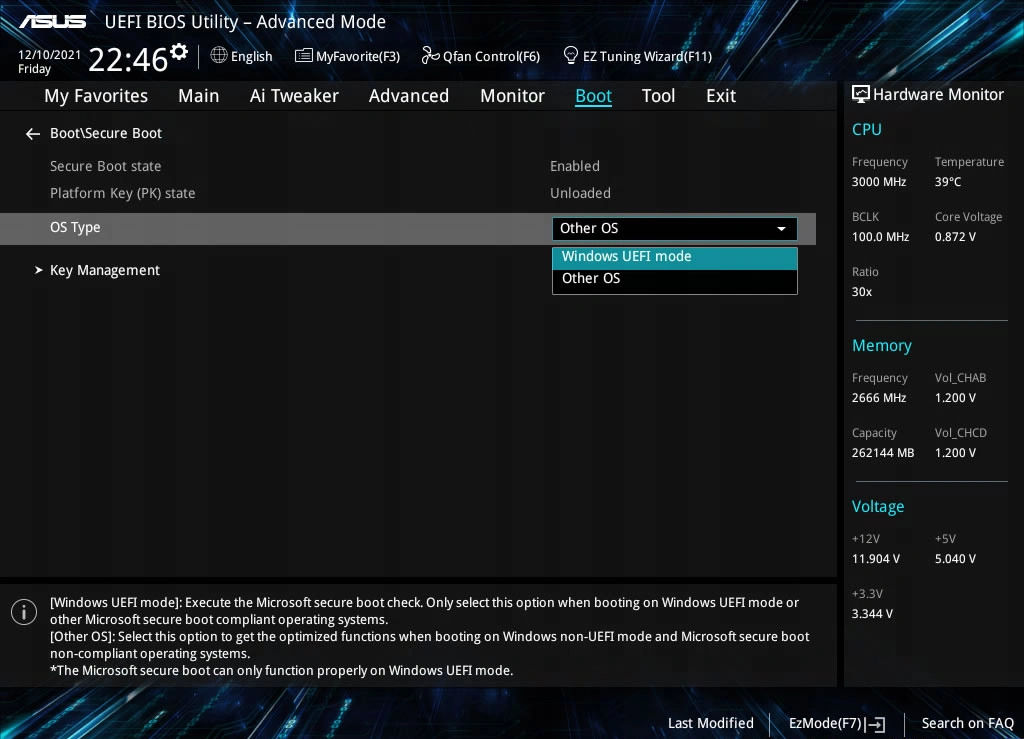Click the CPU section heading
The image size is (1024, 739).
click(867, 129)
